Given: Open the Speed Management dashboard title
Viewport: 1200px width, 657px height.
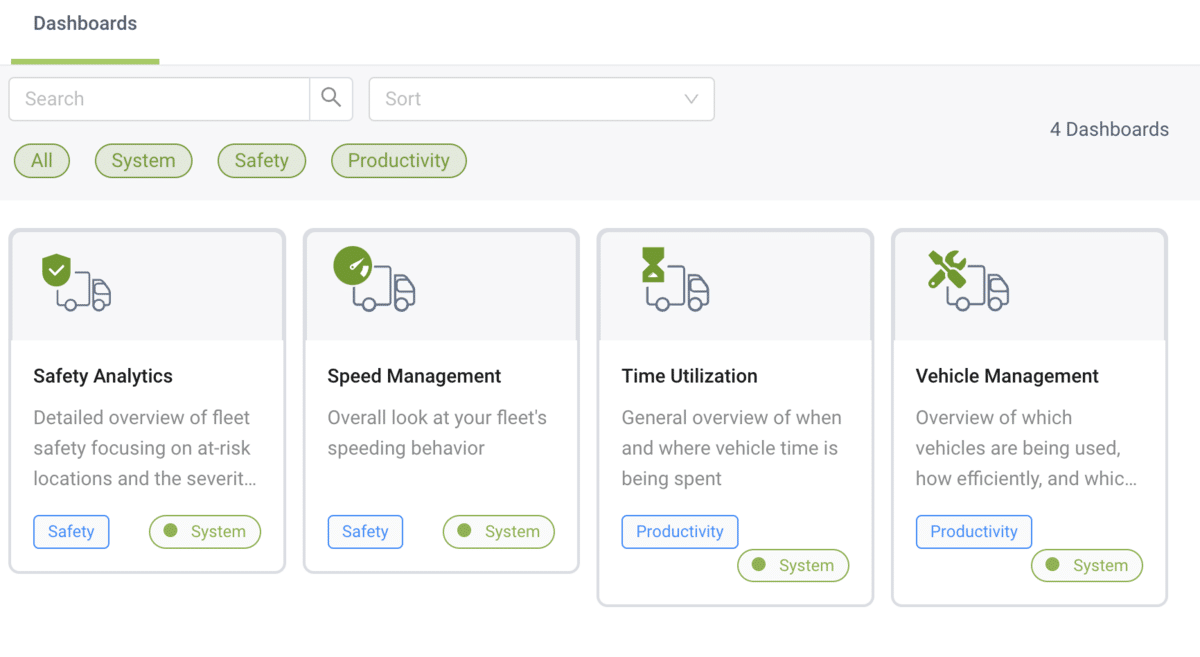Looking at the screenshot, I should pos(414,376).
